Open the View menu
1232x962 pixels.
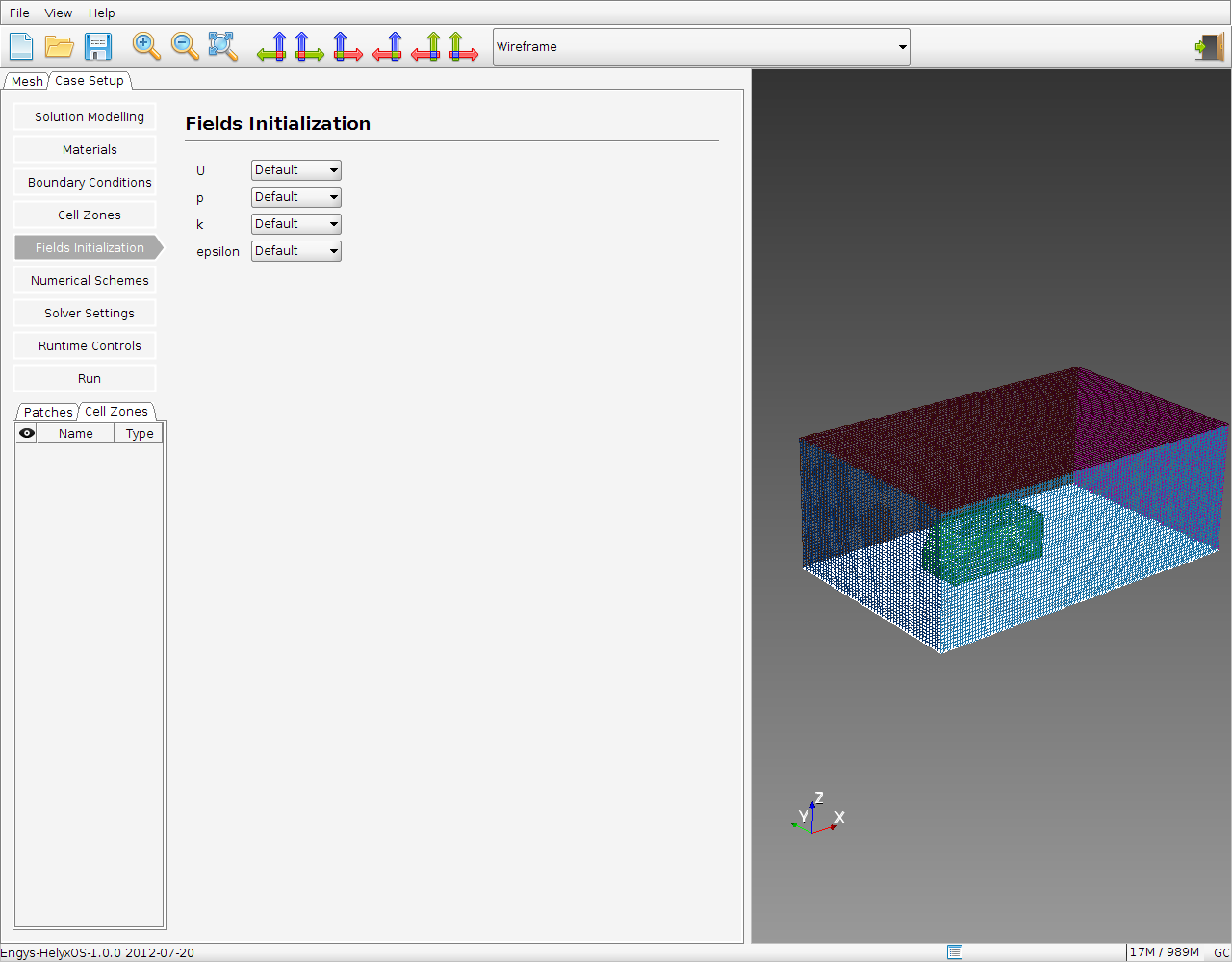59,13
